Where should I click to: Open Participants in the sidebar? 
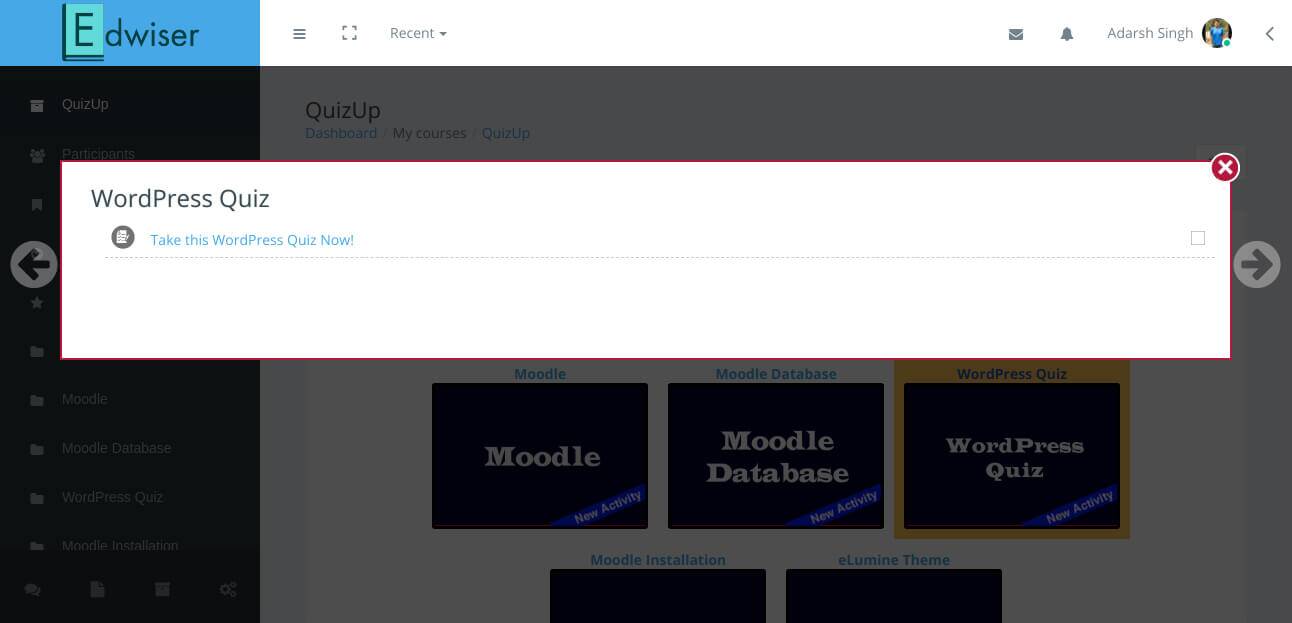pyautogui.click(x=98, y=154)
